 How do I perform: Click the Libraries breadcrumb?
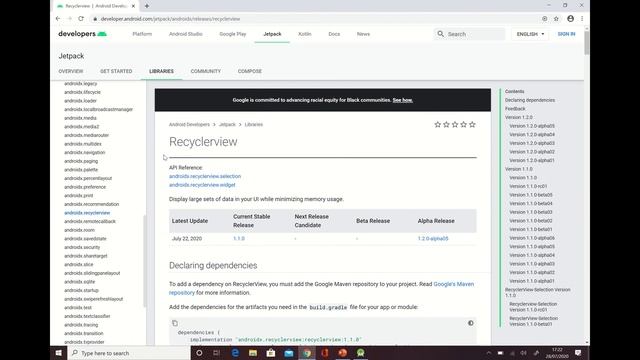[x=253, y=124]
